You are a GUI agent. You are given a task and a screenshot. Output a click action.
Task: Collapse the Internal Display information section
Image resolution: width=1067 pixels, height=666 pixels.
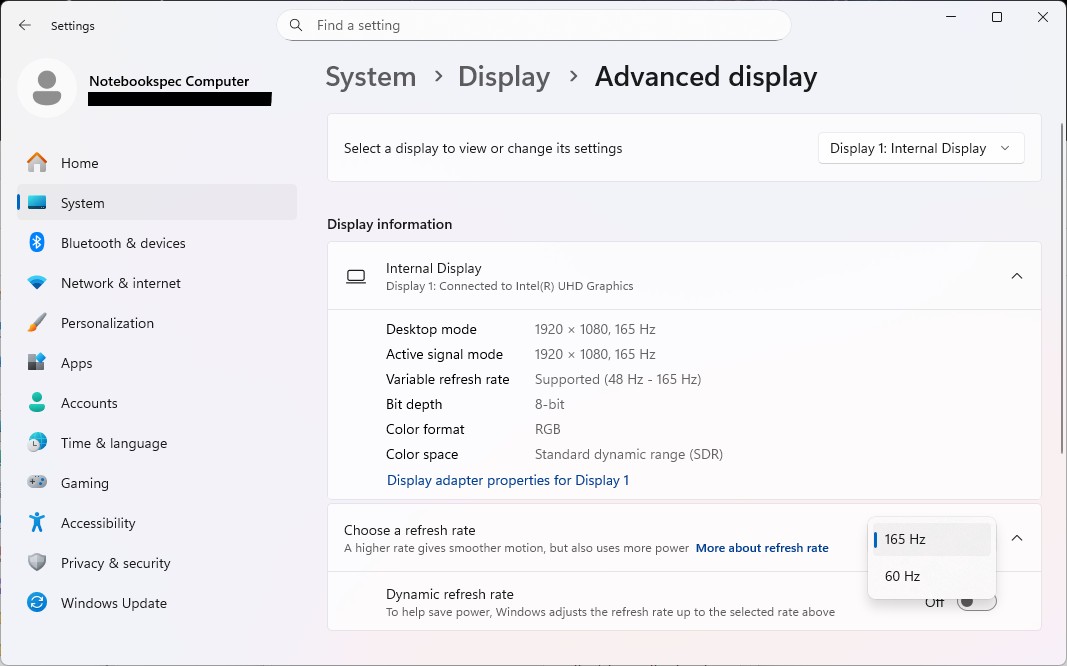tap(1016, 276)
